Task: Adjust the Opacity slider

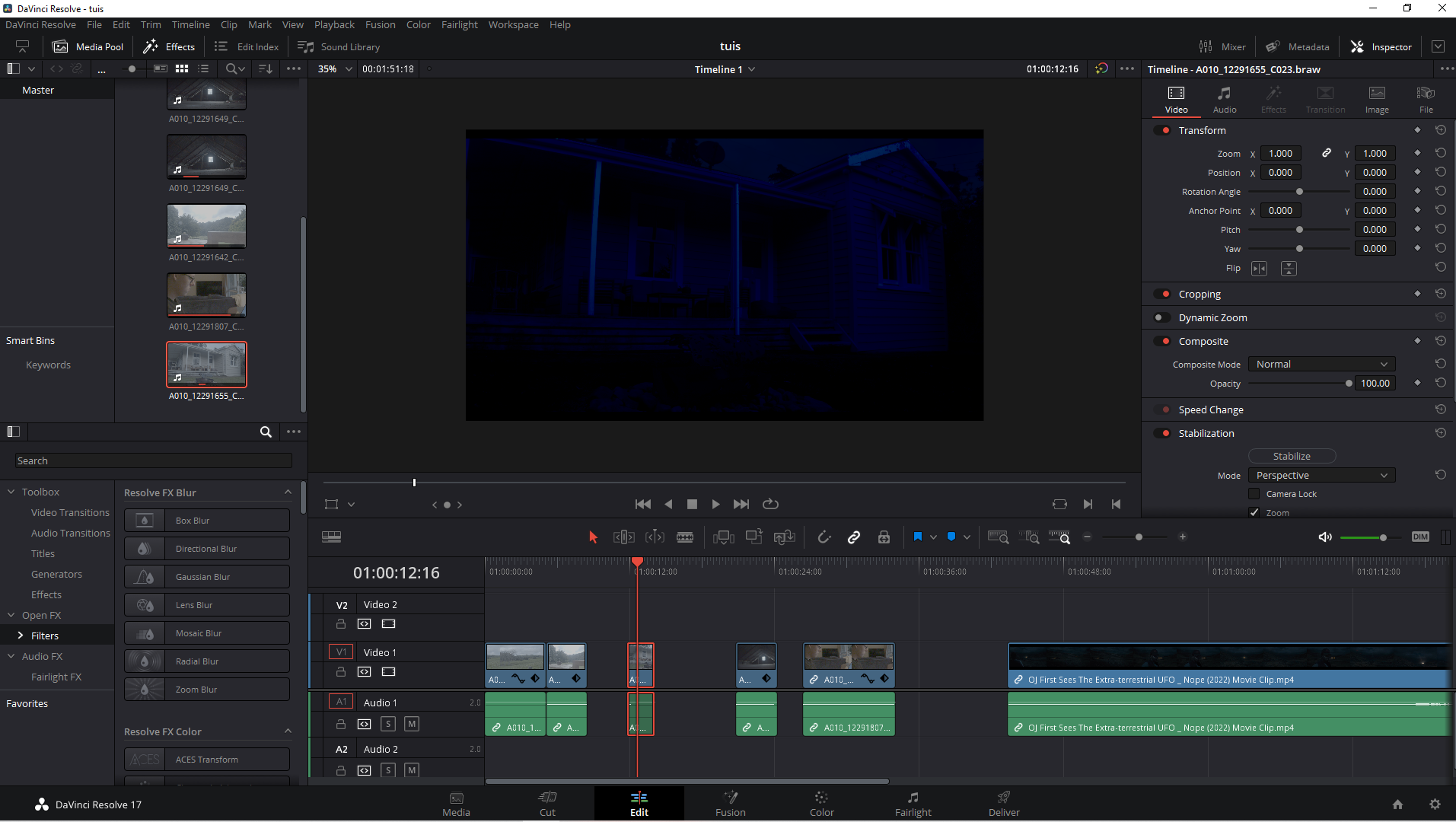Action: [1349, 384]
